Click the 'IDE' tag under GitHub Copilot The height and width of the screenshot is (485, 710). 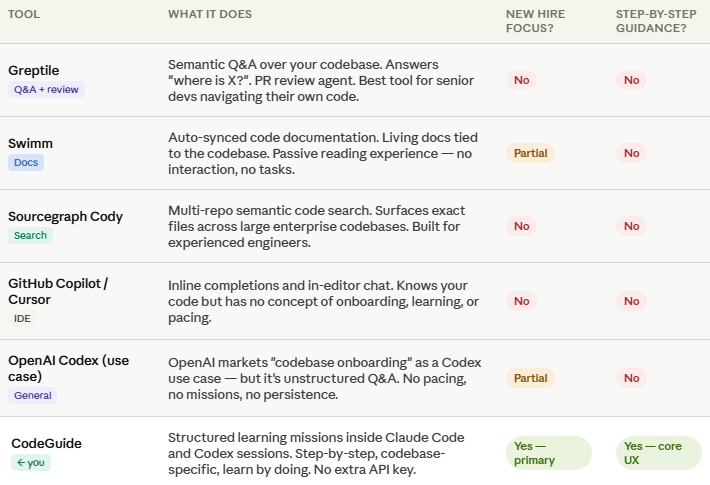click(22, 318)
